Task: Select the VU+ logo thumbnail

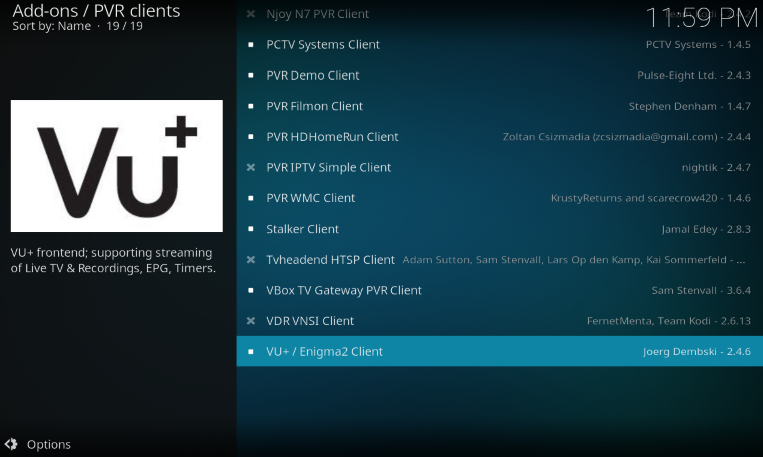Action: point(117,166)
